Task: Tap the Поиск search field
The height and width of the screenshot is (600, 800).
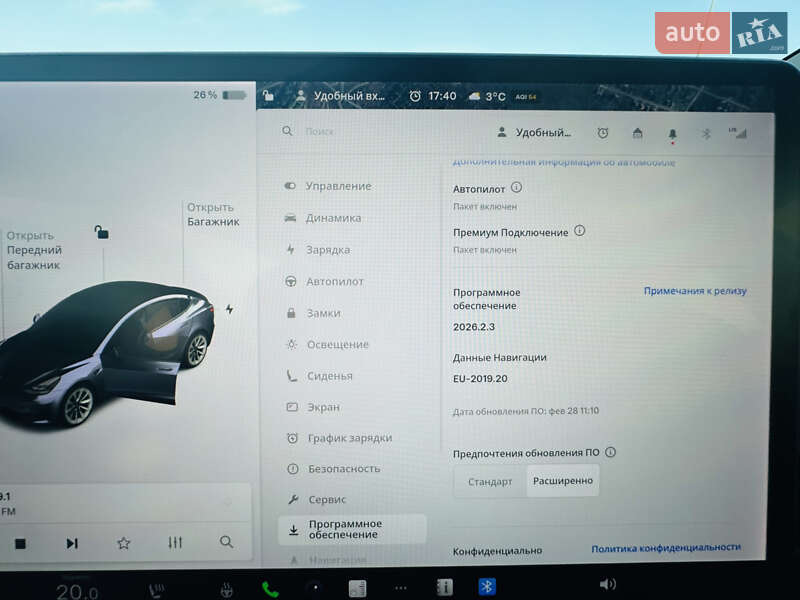Action: click(x=320, y=131)
